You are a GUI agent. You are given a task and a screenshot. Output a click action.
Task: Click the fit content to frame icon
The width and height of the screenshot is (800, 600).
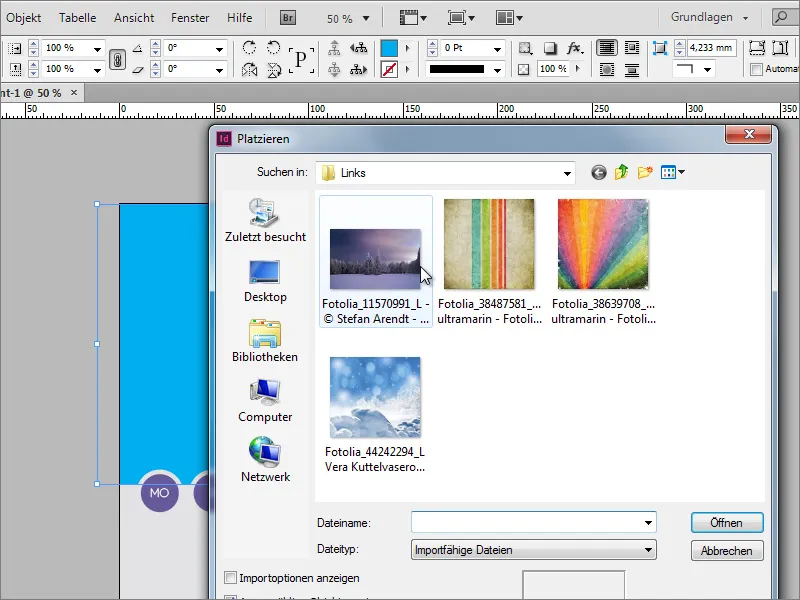click(x=757, y=48)
